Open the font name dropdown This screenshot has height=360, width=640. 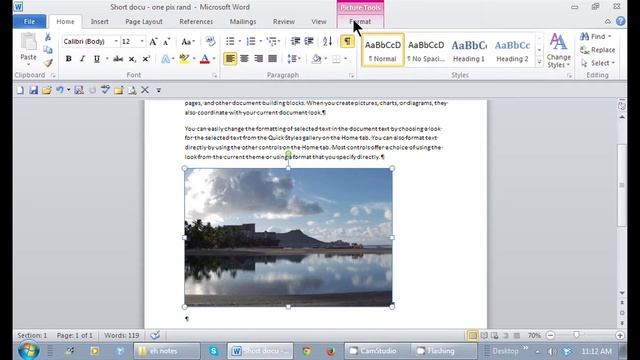(x=116, y=41)
